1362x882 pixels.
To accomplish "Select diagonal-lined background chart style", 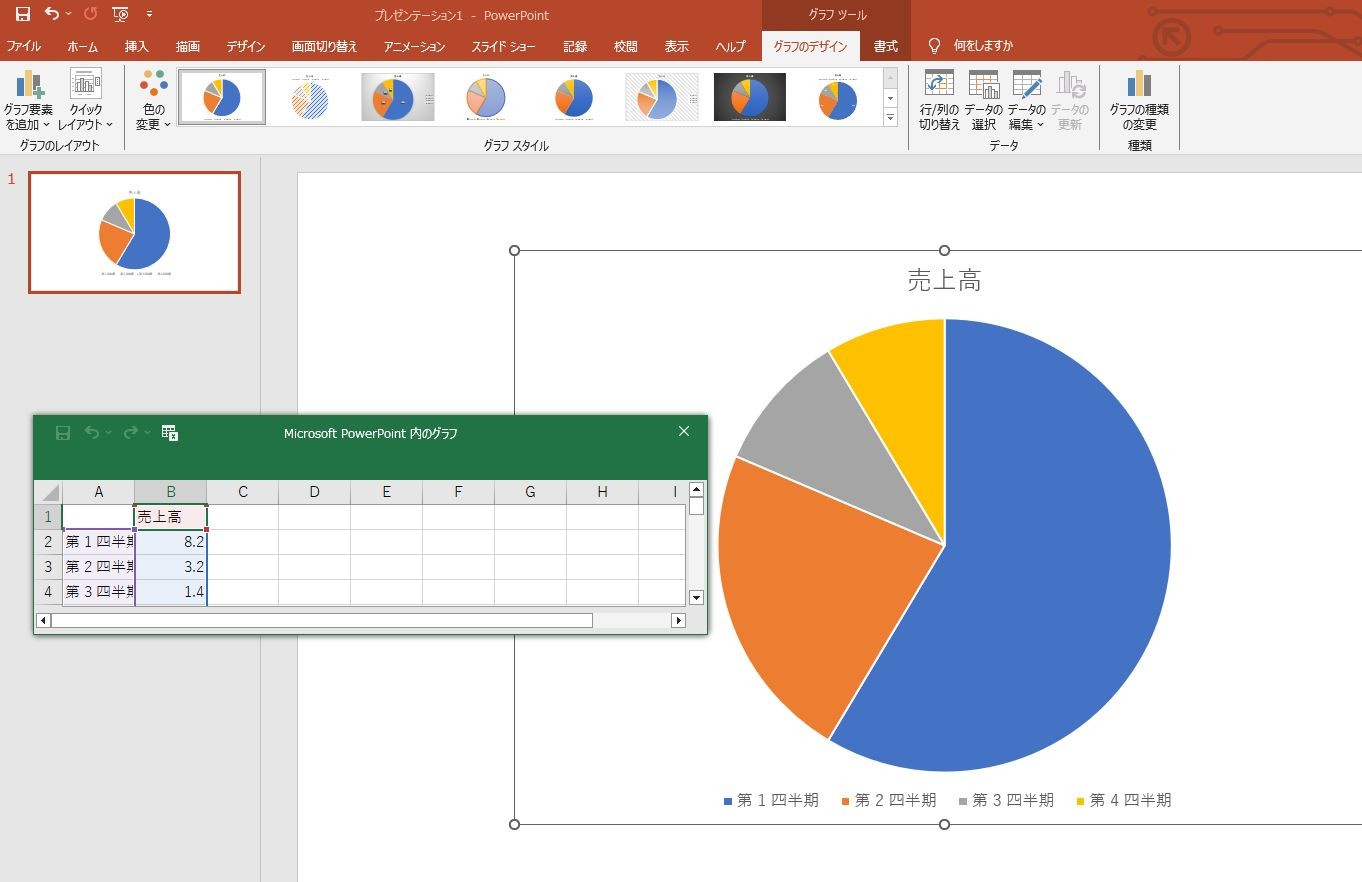I will point(662,96).
